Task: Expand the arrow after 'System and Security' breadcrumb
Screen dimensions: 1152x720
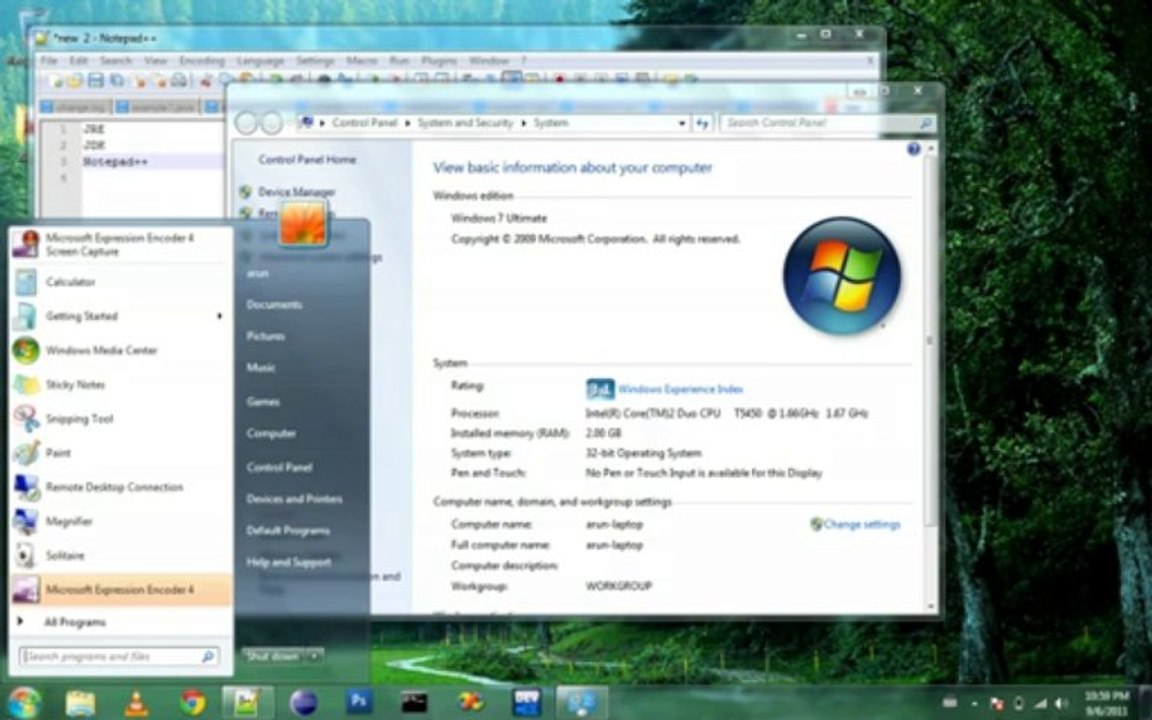Action: tap(525, 123)
